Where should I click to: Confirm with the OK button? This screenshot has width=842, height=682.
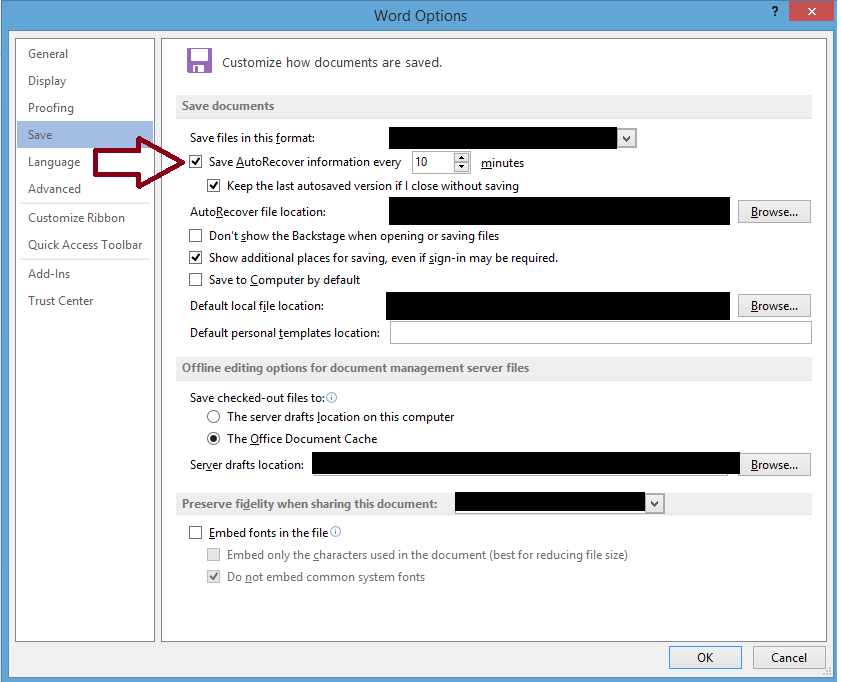tap(705, 657)
